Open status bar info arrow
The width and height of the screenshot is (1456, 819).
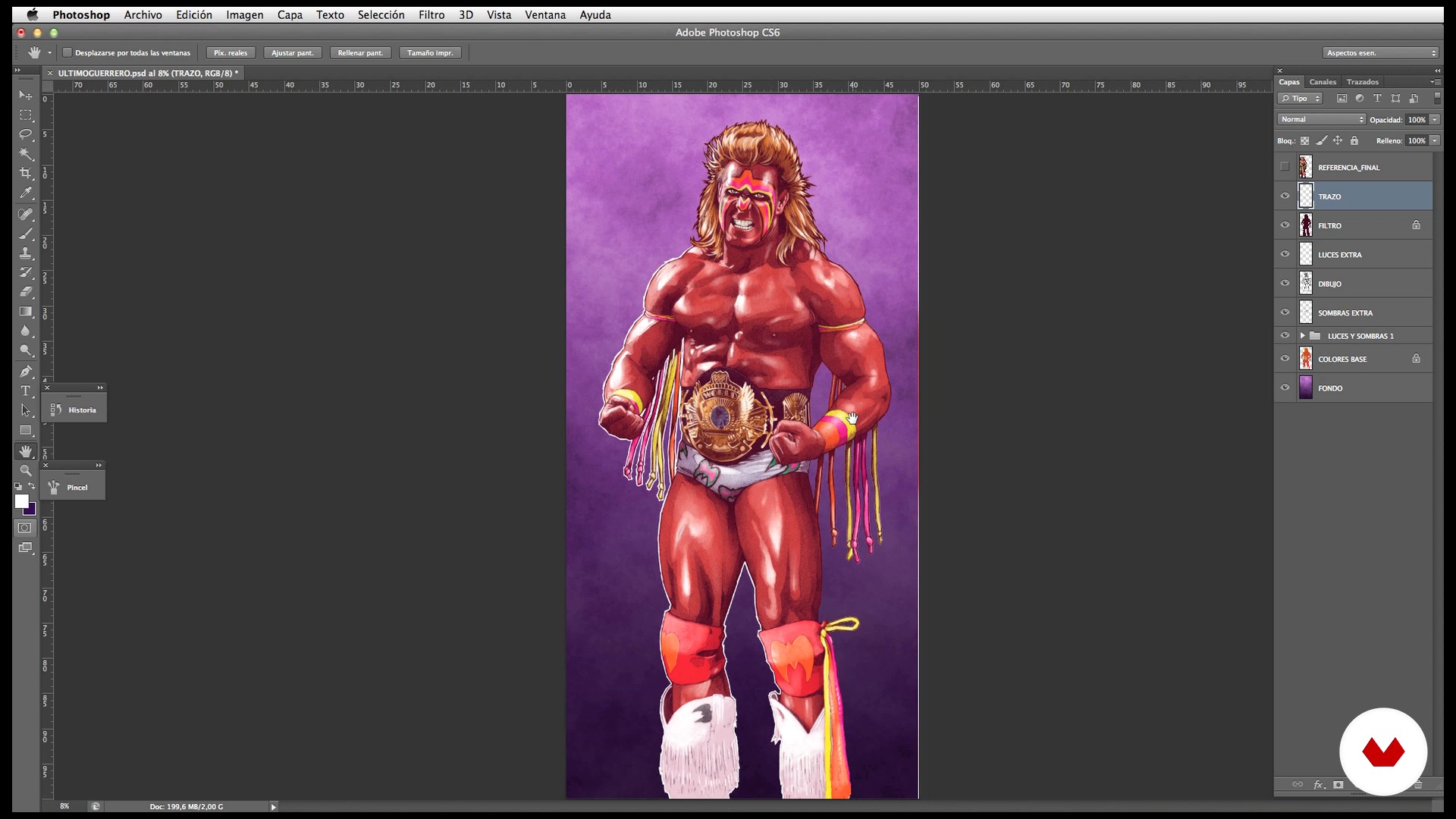pyautogui.click(x=274, y=807)
